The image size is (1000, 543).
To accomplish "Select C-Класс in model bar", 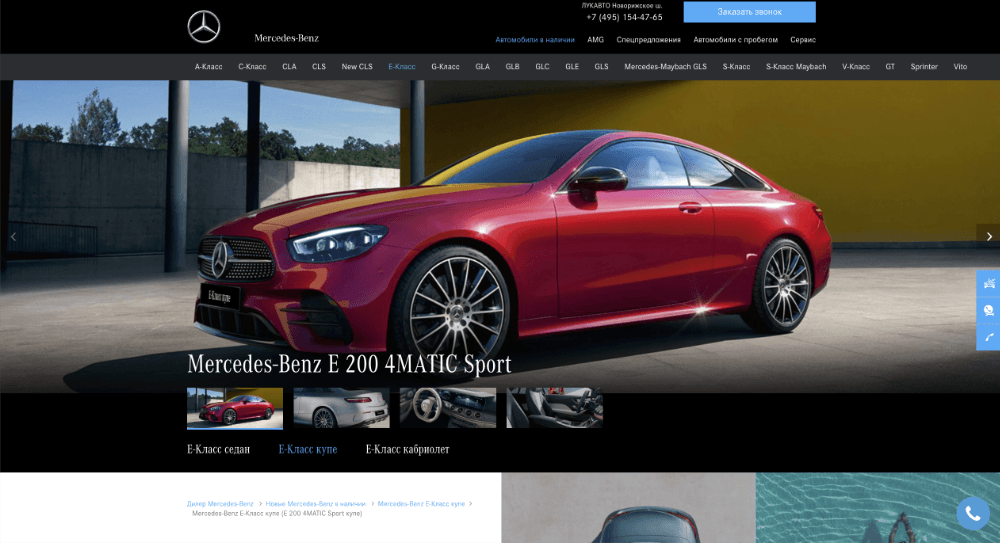I will (x=252, y=66).
